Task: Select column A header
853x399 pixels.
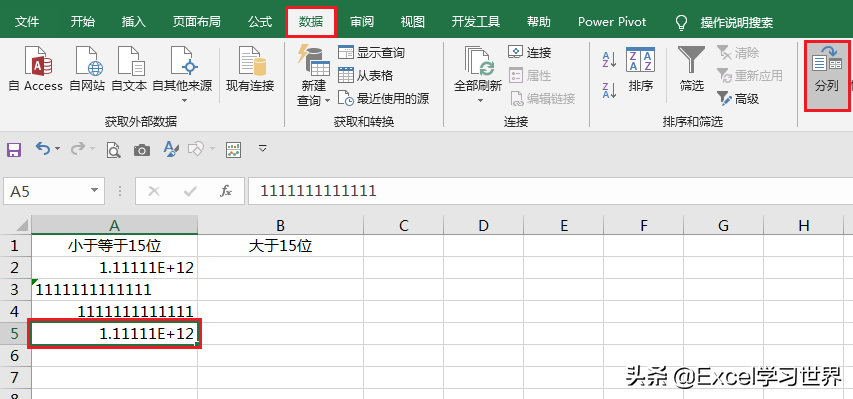Action: coord(114,225)
